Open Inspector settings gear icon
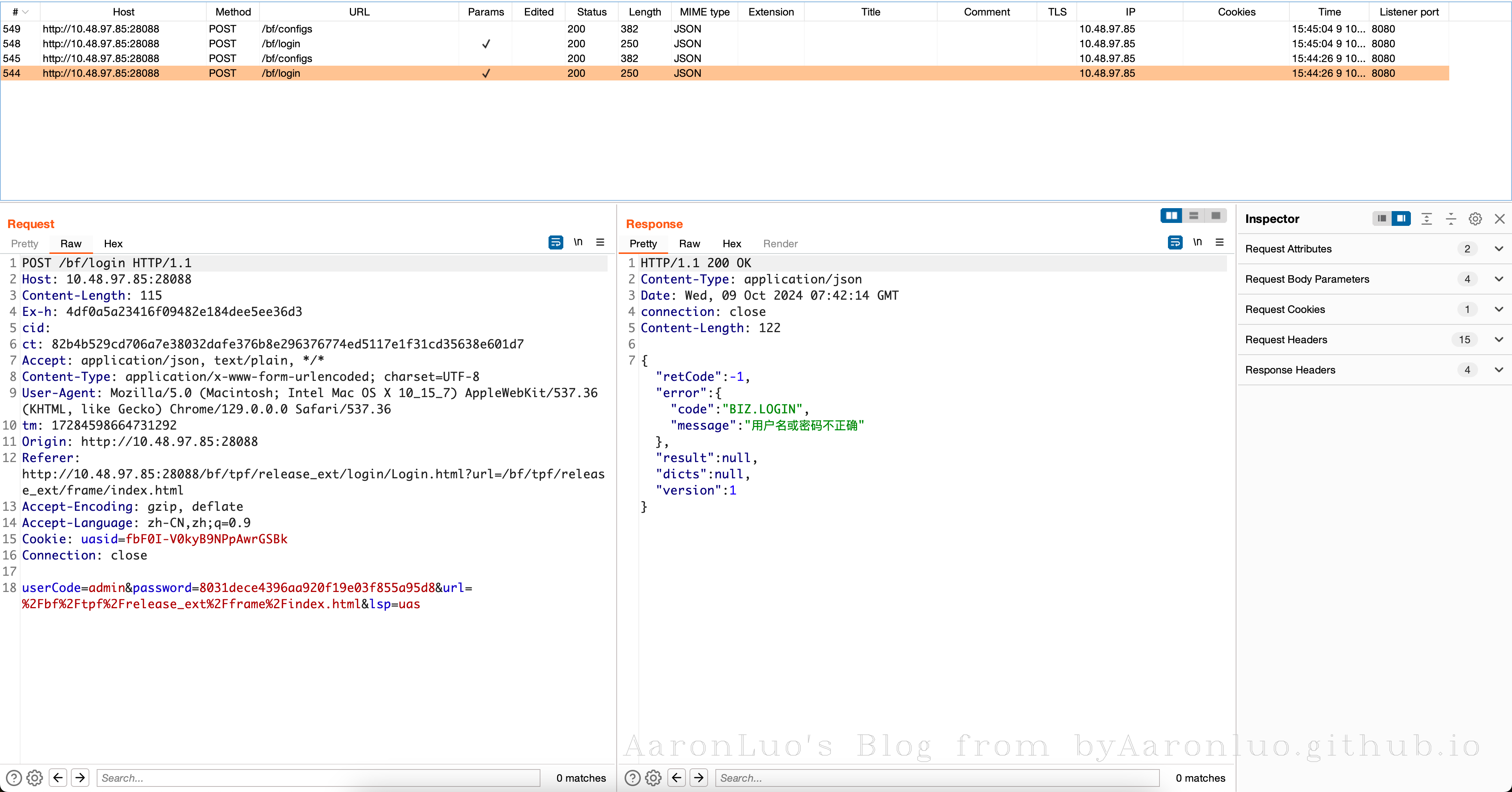Screen dimensions: 1512x792 click(x=1475, y=219)
